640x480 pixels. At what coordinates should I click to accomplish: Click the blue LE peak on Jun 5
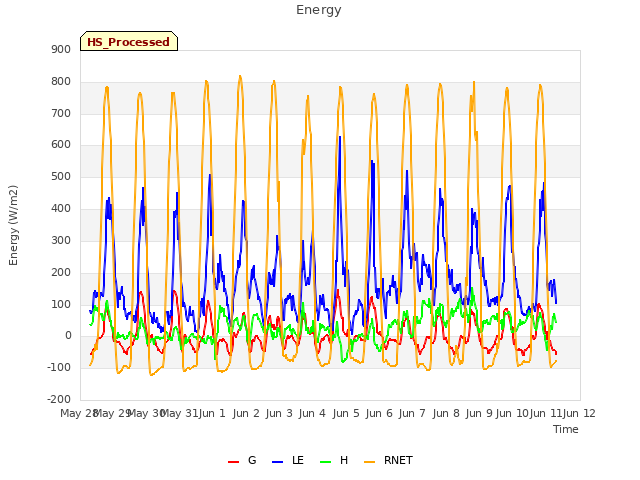tap(340, 137)
